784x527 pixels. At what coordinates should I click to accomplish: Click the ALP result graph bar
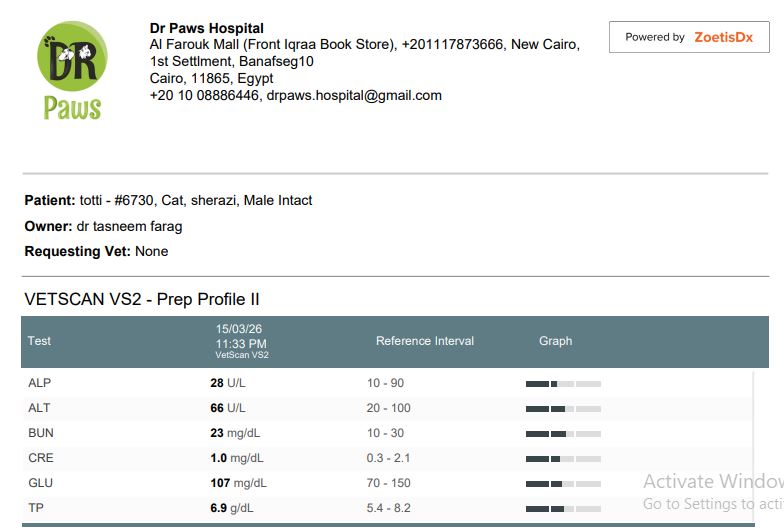tap(563, 384)
